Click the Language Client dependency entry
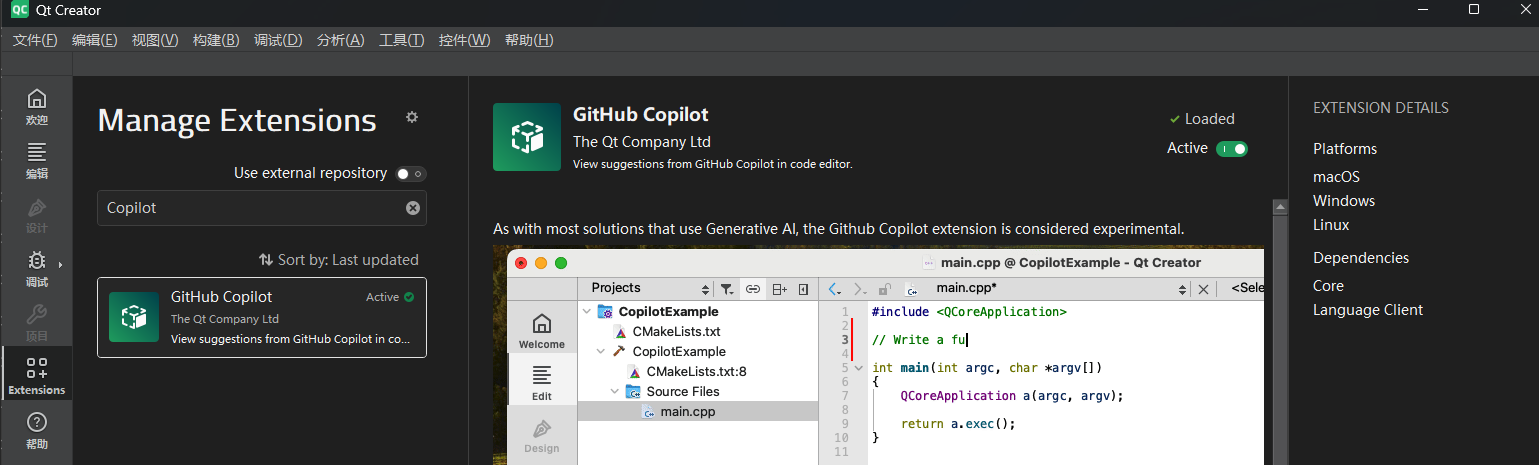 (1368, 310)
